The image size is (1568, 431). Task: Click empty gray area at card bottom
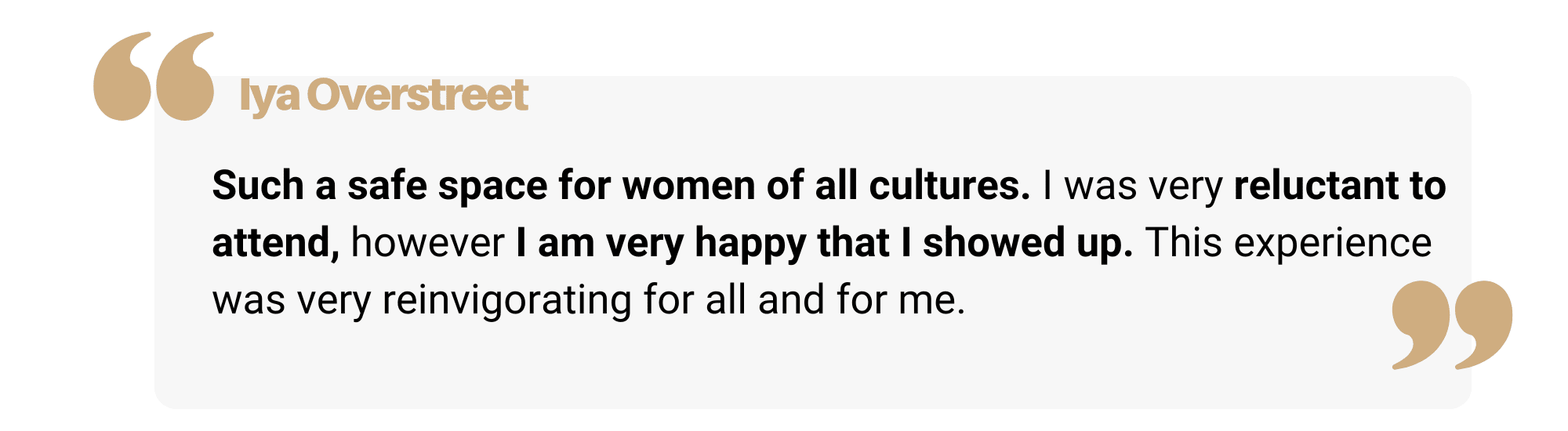coord(784,368)
